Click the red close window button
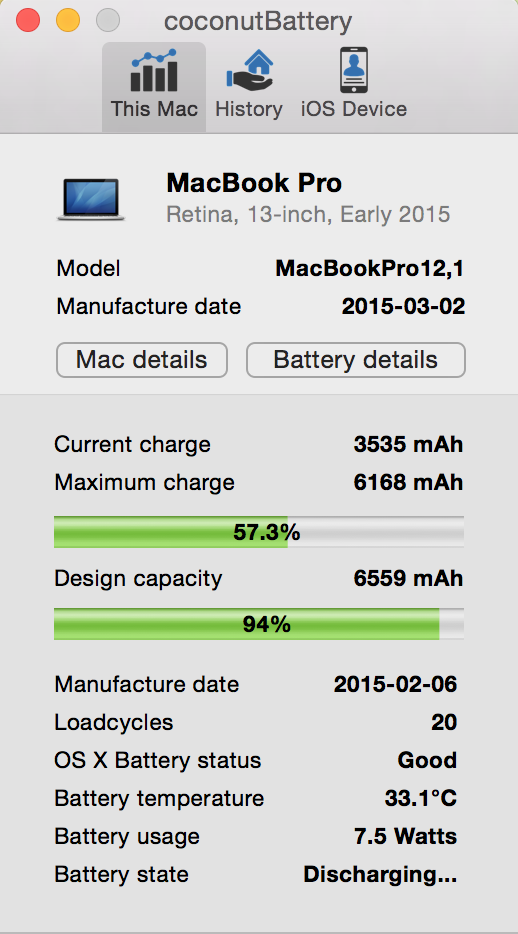Viewport: 518px width, 934px height. [x=28, y=21]
